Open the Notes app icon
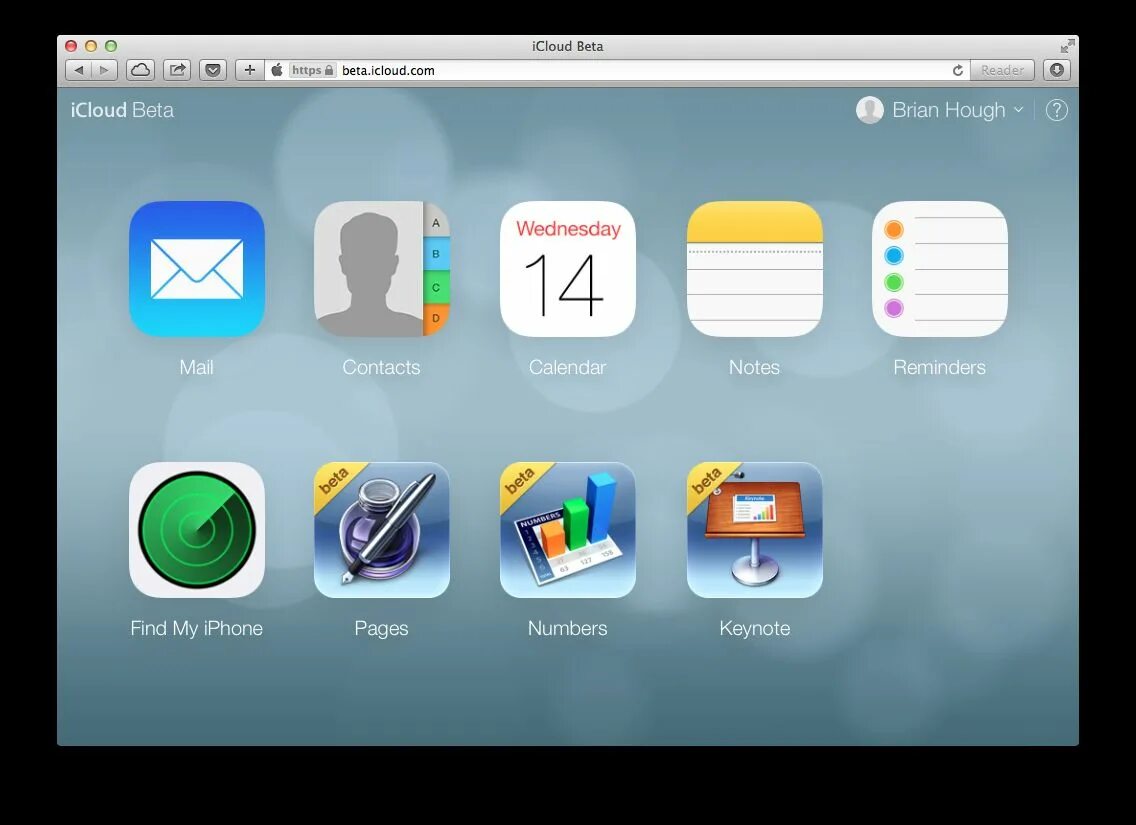Viewport: 1136px width, 825px height. [x=754, y=269]
